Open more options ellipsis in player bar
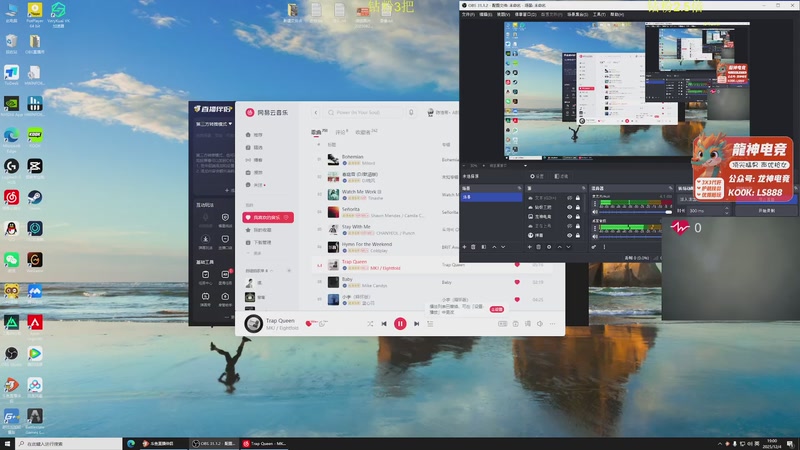Screen dimensions: 800x450 [x=553, y=323]
